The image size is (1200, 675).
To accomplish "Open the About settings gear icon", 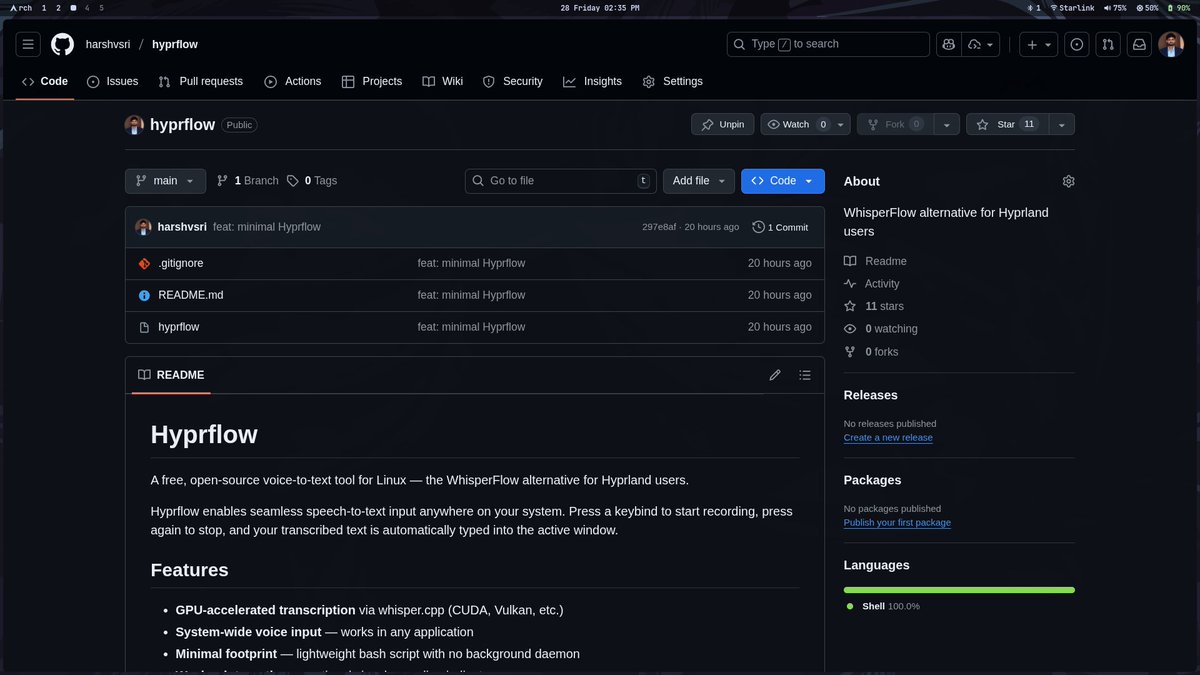I will pos(1068,181).
